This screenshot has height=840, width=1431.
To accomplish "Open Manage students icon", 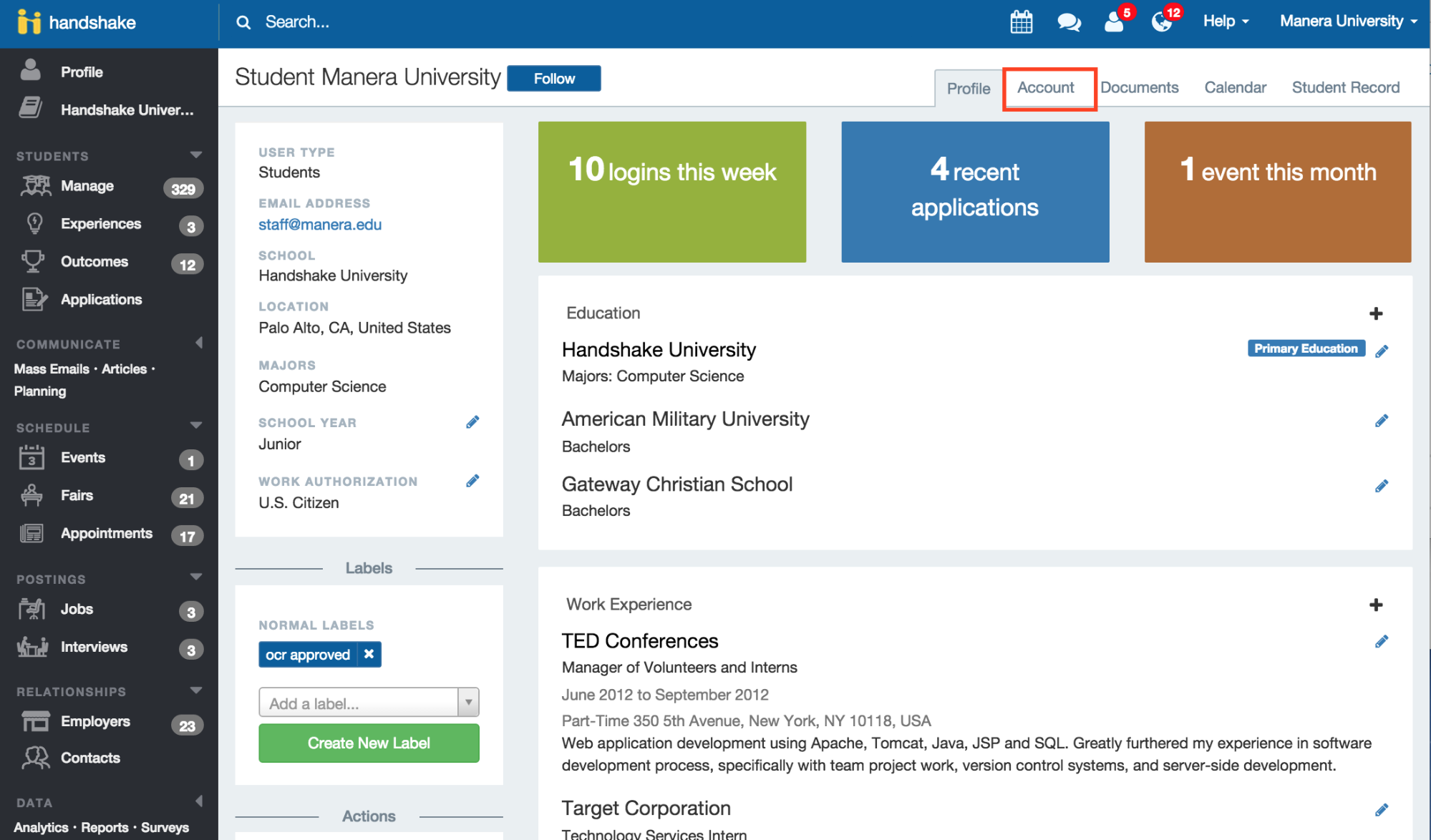I will (x=35, y=186).
